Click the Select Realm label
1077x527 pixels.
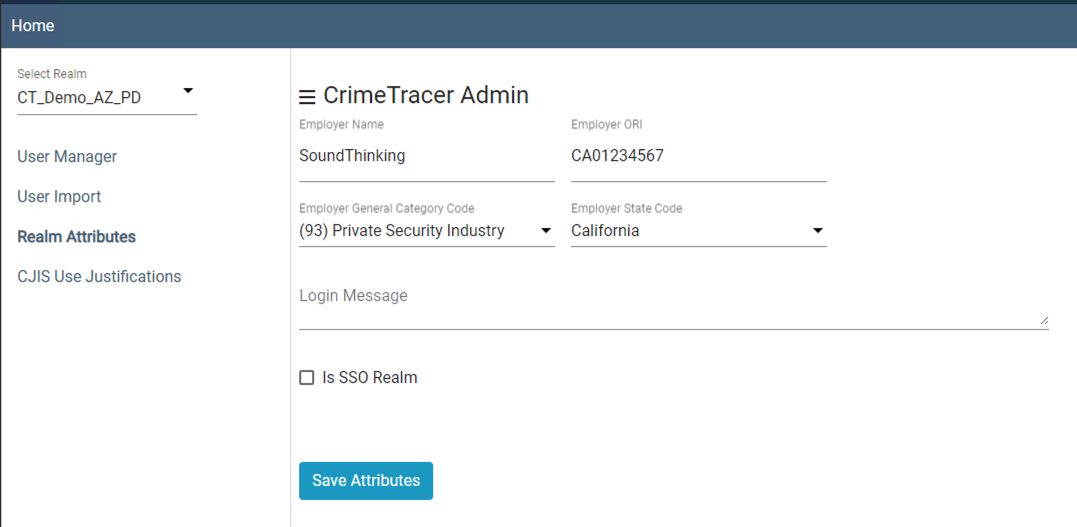coord(52,74)
